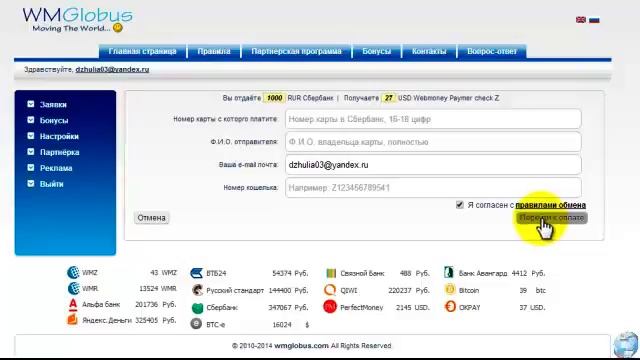Click the ВТБ24 logo icon

(197, 273)
